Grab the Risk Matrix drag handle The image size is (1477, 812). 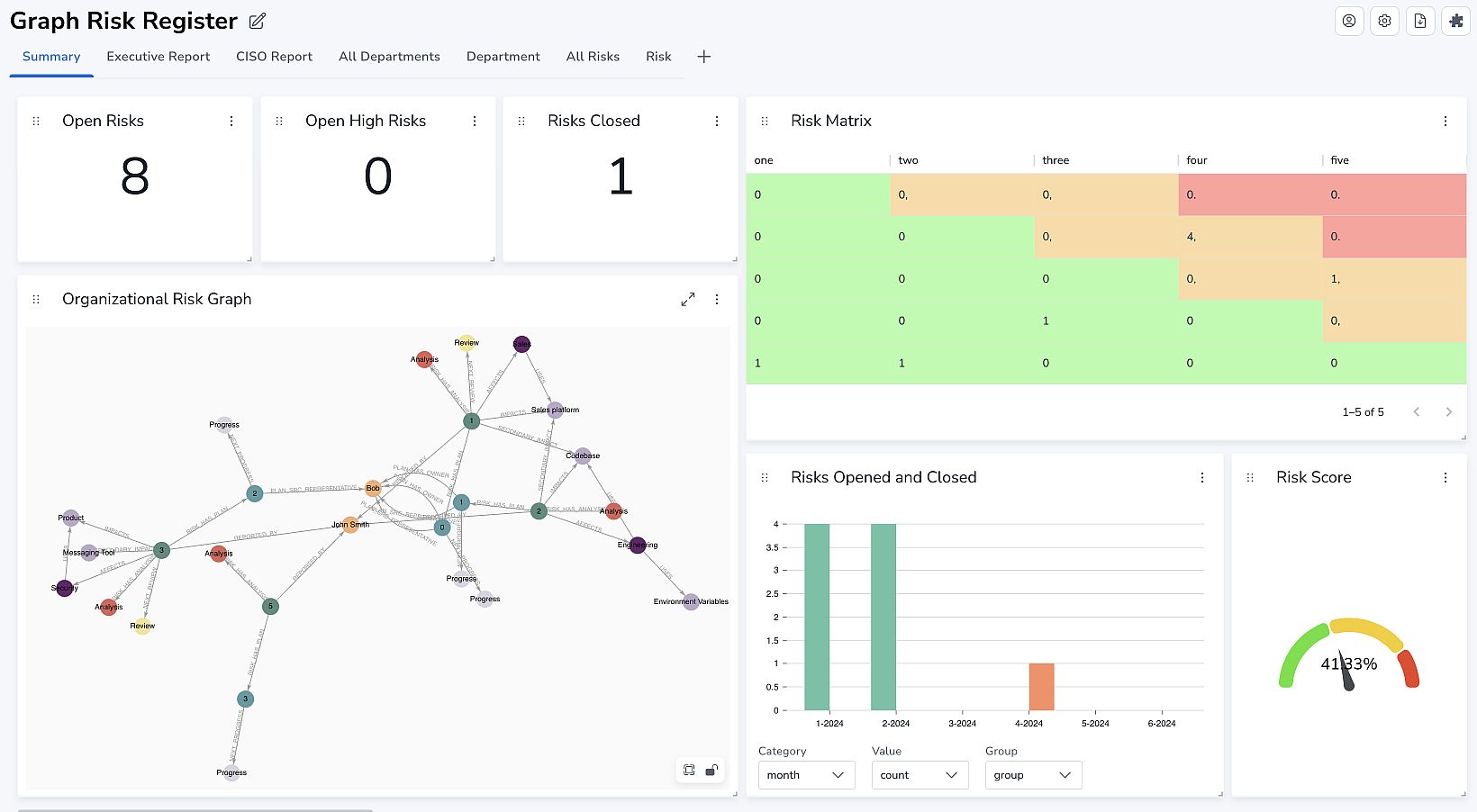765,121
